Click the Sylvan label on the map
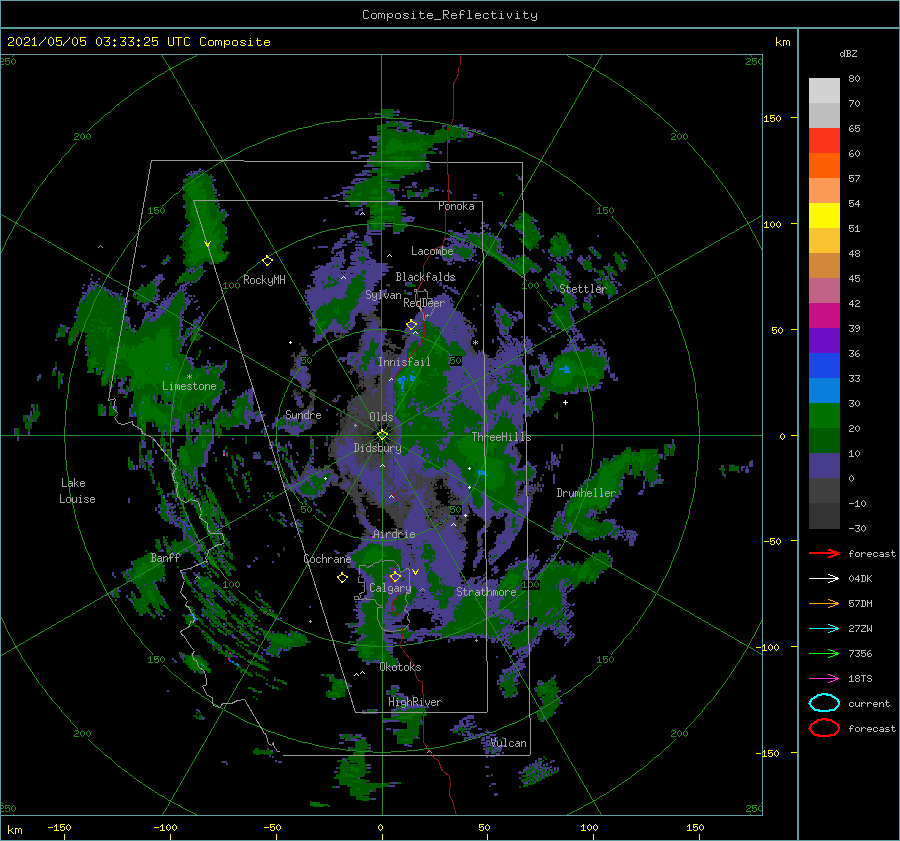 click(x=383, y=295)
